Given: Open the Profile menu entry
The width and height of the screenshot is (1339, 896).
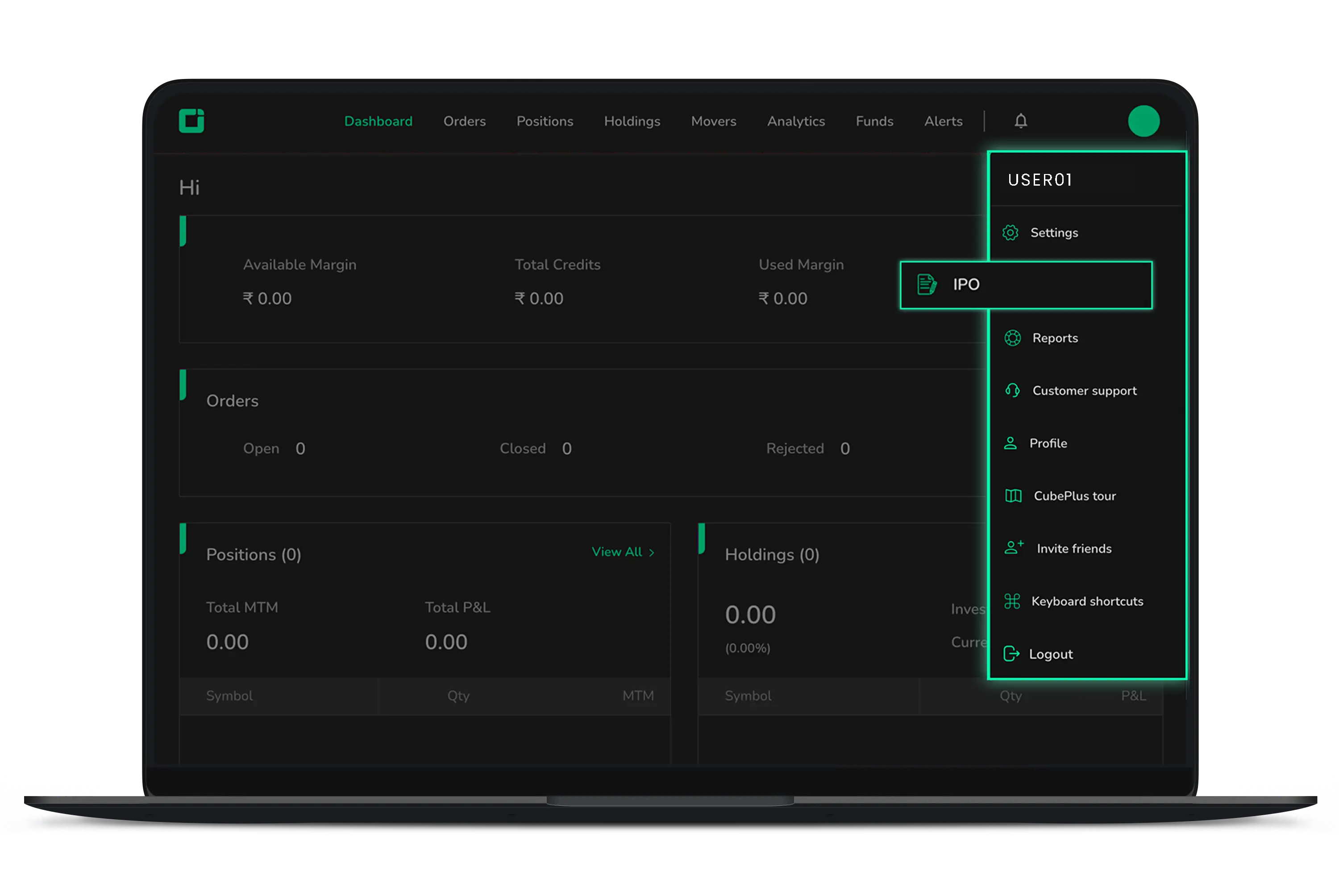Looking at the screenshot, I should [1048, 444].
